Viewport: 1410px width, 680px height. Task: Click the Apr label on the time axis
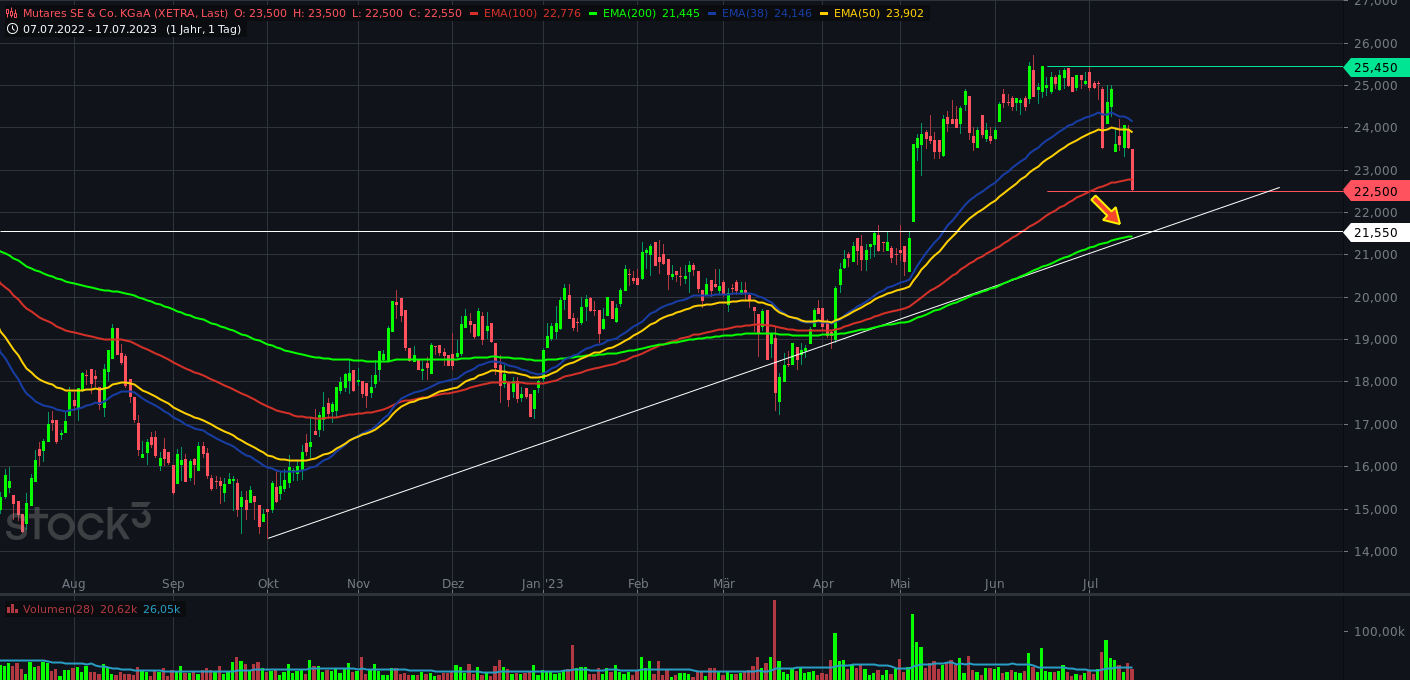pos(823,584)
